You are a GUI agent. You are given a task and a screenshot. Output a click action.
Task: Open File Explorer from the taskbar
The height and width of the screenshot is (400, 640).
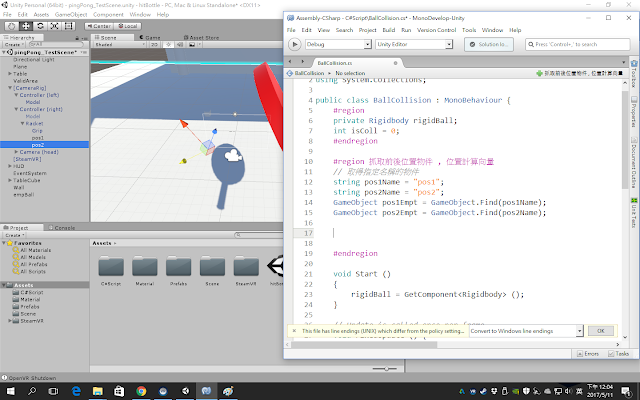pyautogui.click(x=98, y=391)
